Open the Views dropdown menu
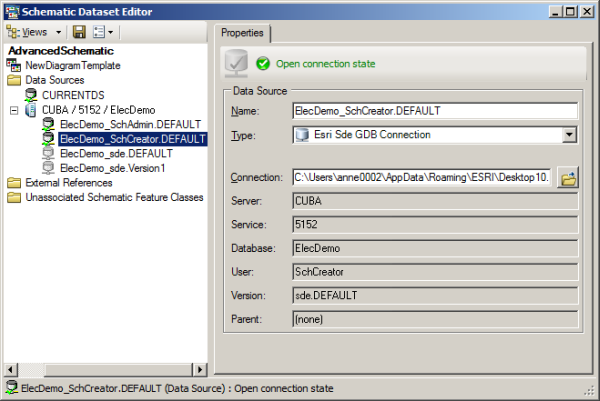Screen dimensions: 600x401 tap(34, 32)
